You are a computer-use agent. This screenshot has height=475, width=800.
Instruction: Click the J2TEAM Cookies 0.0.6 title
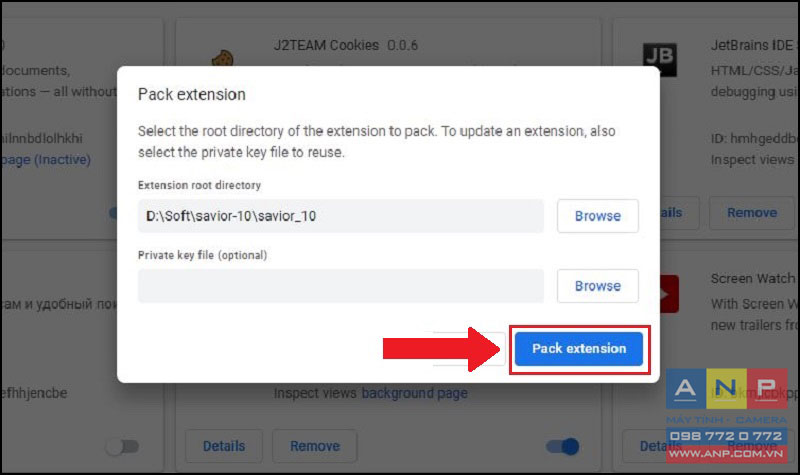pyautogui.click(x=345, y=45)
